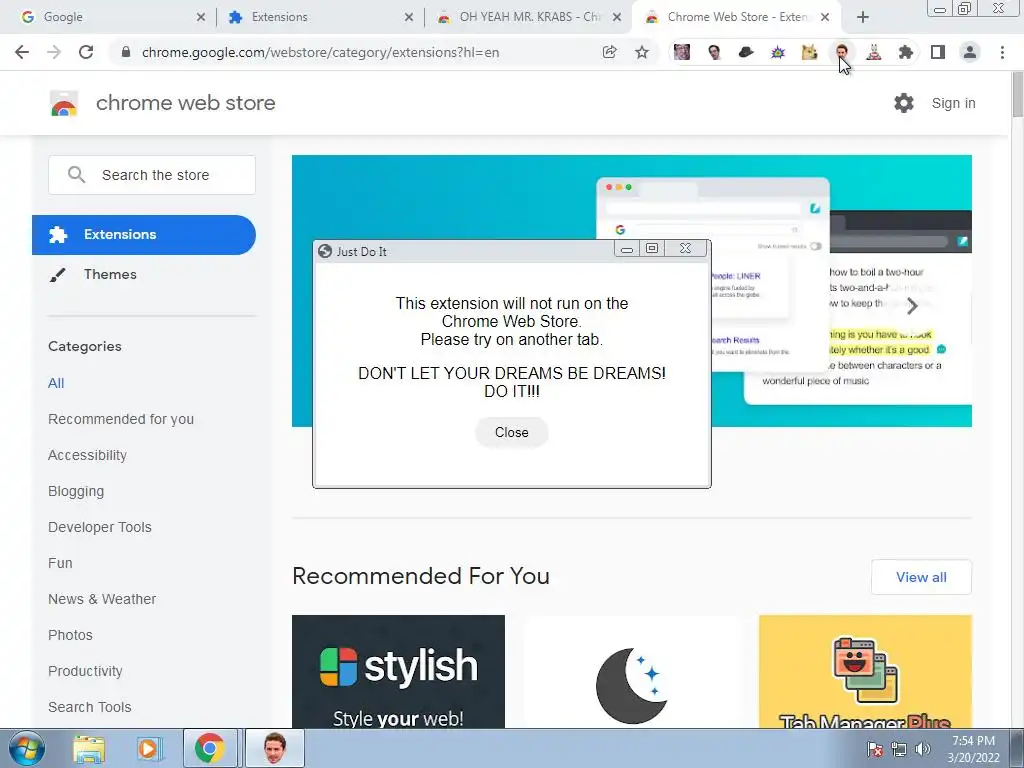Close the Google tab
1024x768 pixels.
click(200, 17)
